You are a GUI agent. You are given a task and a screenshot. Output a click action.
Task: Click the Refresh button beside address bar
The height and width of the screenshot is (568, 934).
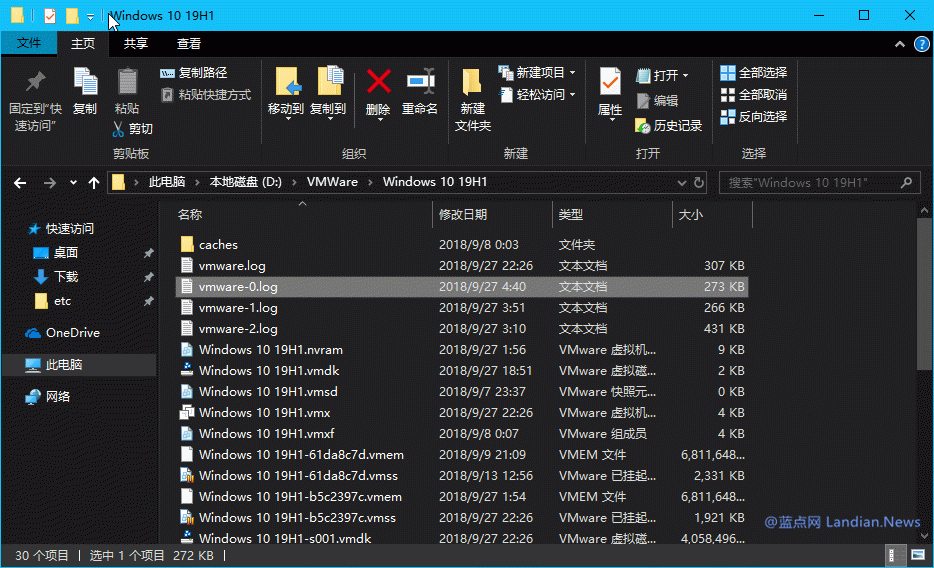(x=699, y=183)
